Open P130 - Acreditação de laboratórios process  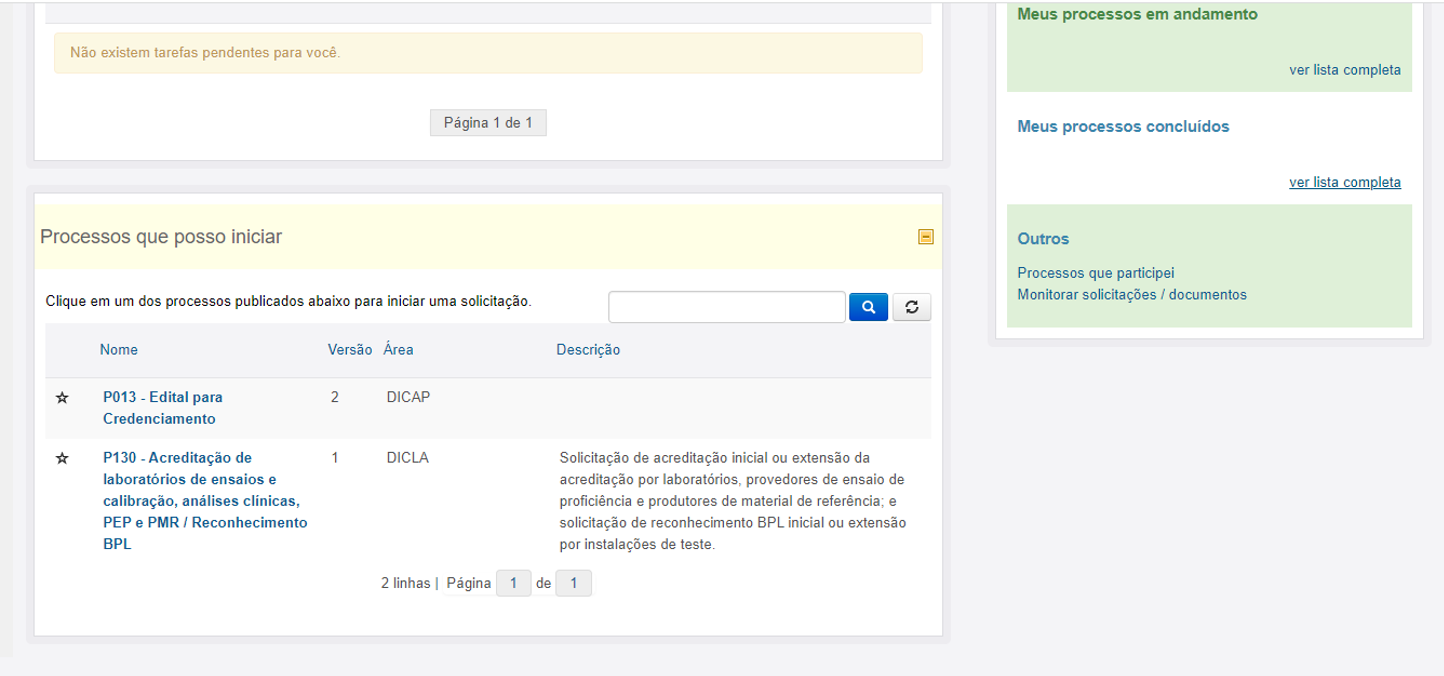point(205,501)
